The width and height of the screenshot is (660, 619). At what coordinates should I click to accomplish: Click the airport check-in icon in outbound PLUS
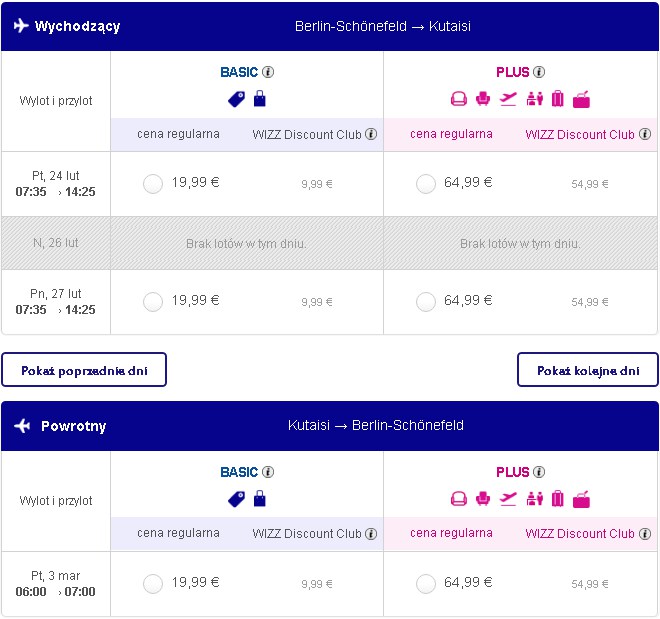pos(535,99)
